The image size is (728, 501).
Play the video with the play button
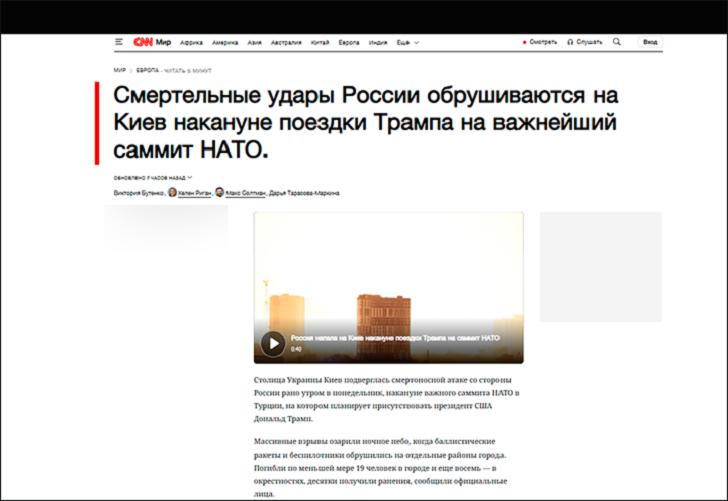point(273,344)
